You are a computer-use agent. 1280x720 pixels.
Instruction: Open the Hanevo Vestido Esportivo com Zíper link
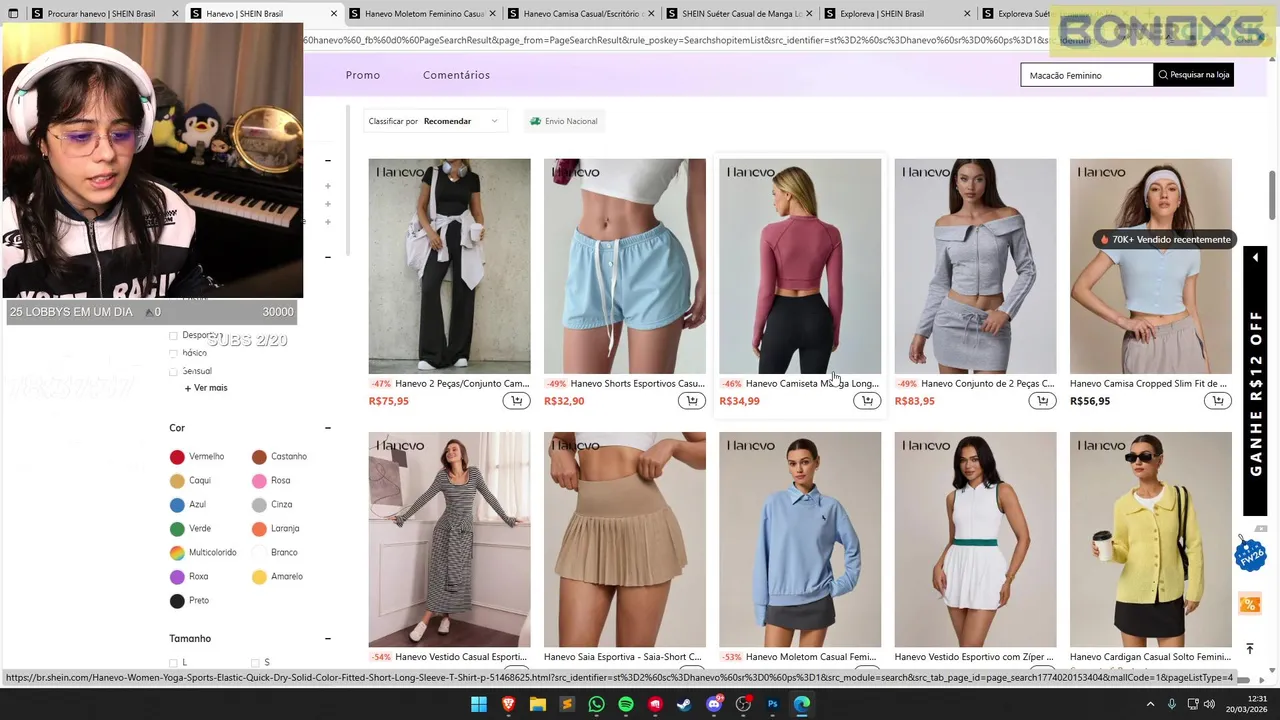click(x=974, y=657)
